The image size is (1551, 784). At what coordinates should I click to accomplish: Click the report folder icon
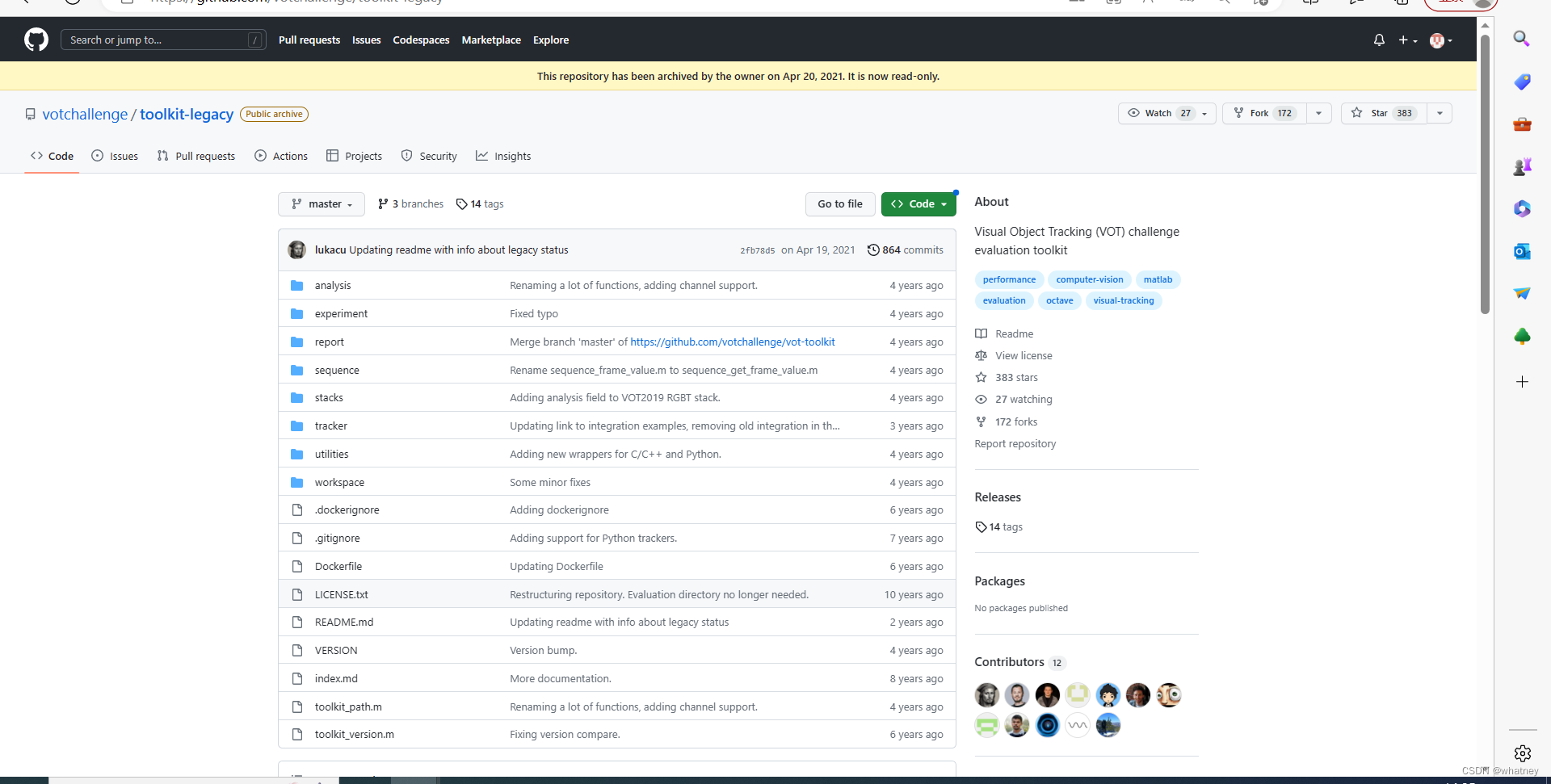[297, 342]
